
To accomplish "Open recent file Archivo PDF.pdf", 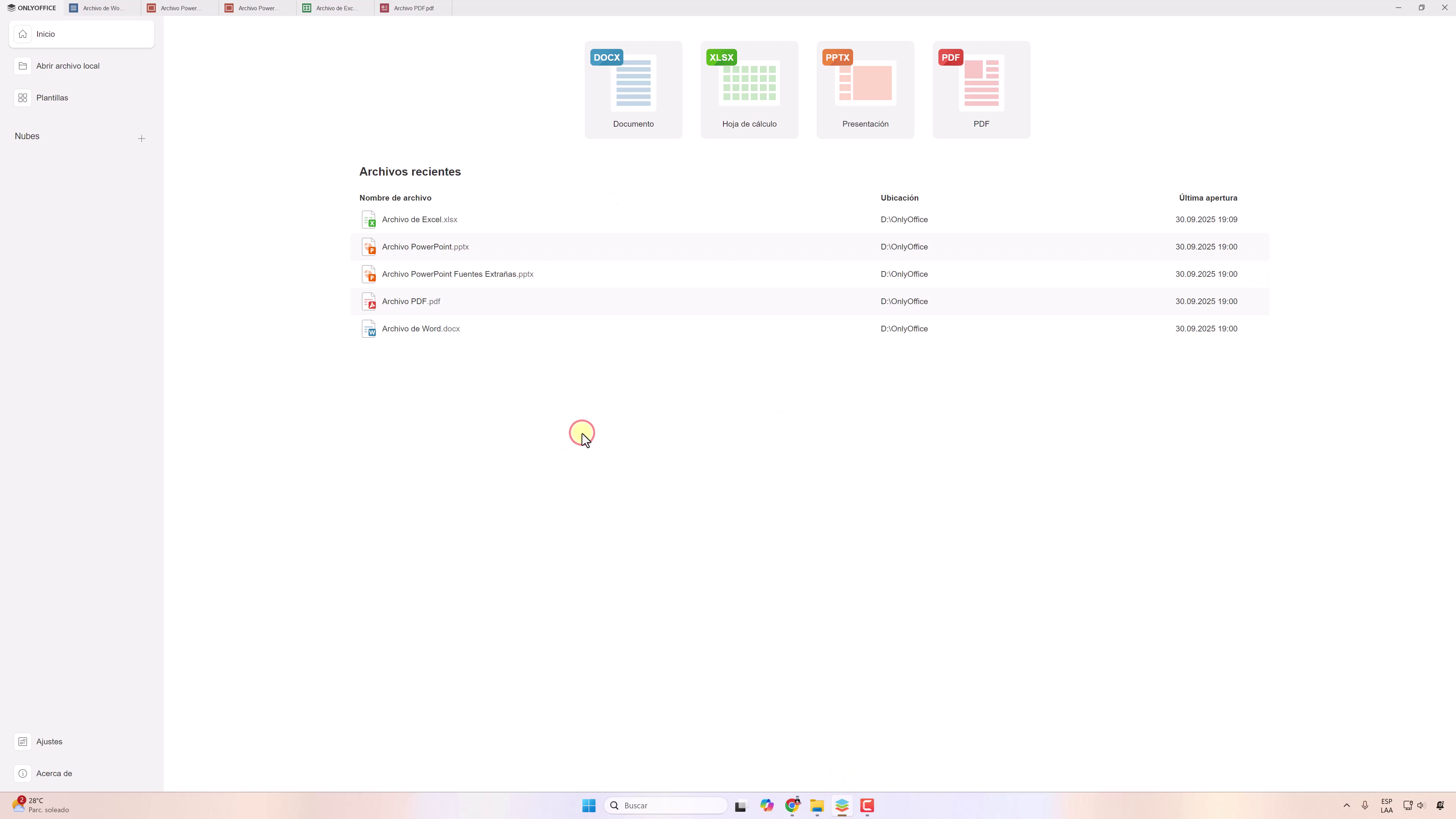I will [411, 301].
